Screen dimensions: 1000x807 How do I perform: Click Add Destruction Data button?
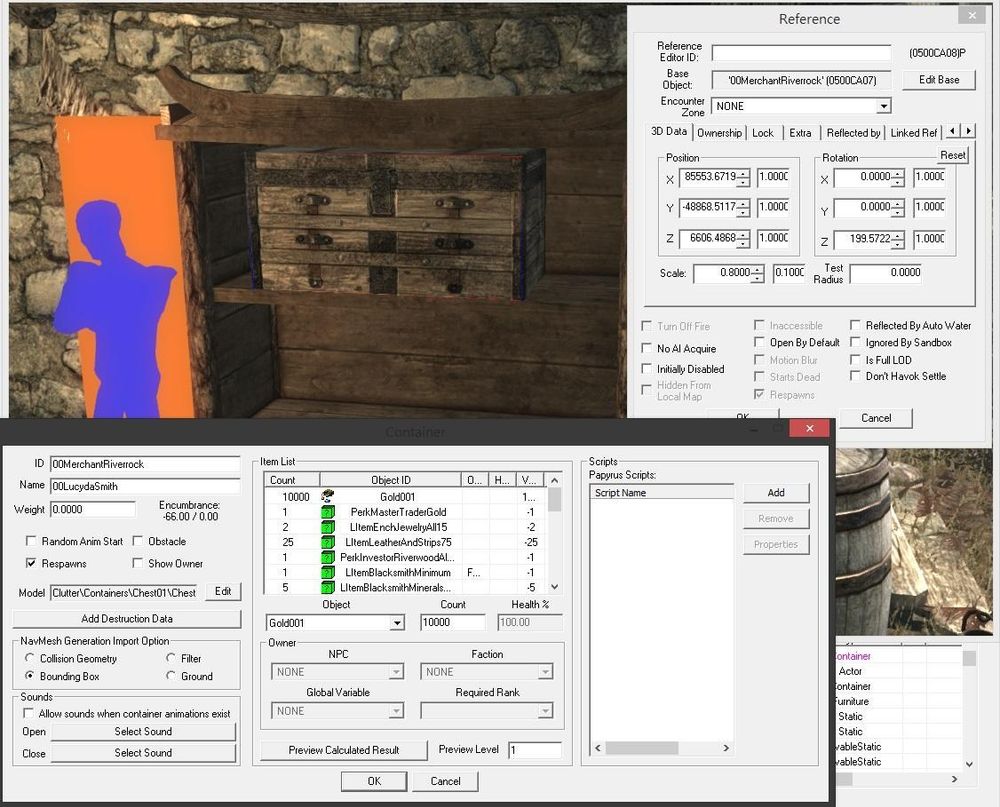tap(127, 619)
